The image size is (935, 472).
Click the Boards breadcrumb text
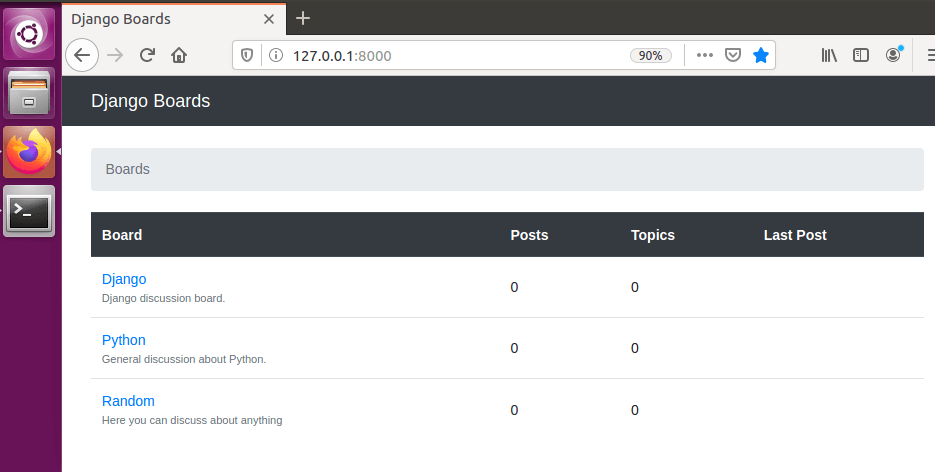point(128,169)
